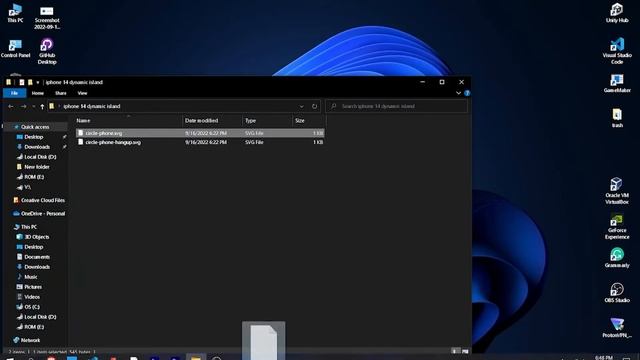This screenshot has height=360, width=640.
Task: Select Desktop under Quick access
Action: 33,137
